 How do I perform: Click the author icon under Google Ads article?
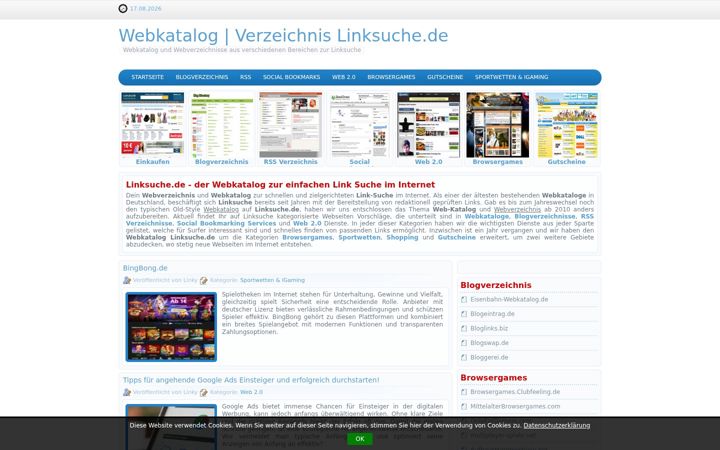coord(127,392)
